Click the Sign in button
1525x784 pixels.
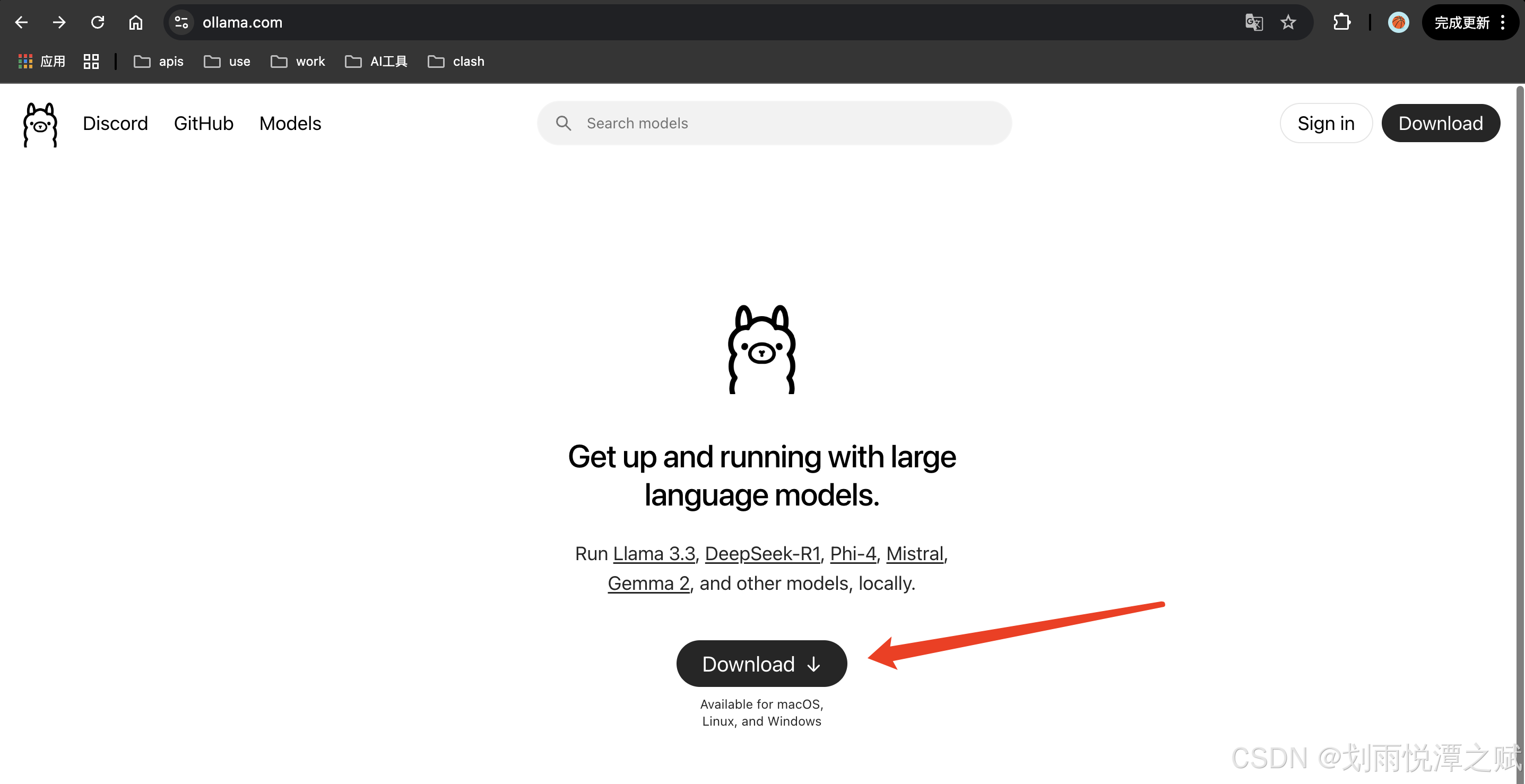pyautogui.click(x=1325, y=123)
